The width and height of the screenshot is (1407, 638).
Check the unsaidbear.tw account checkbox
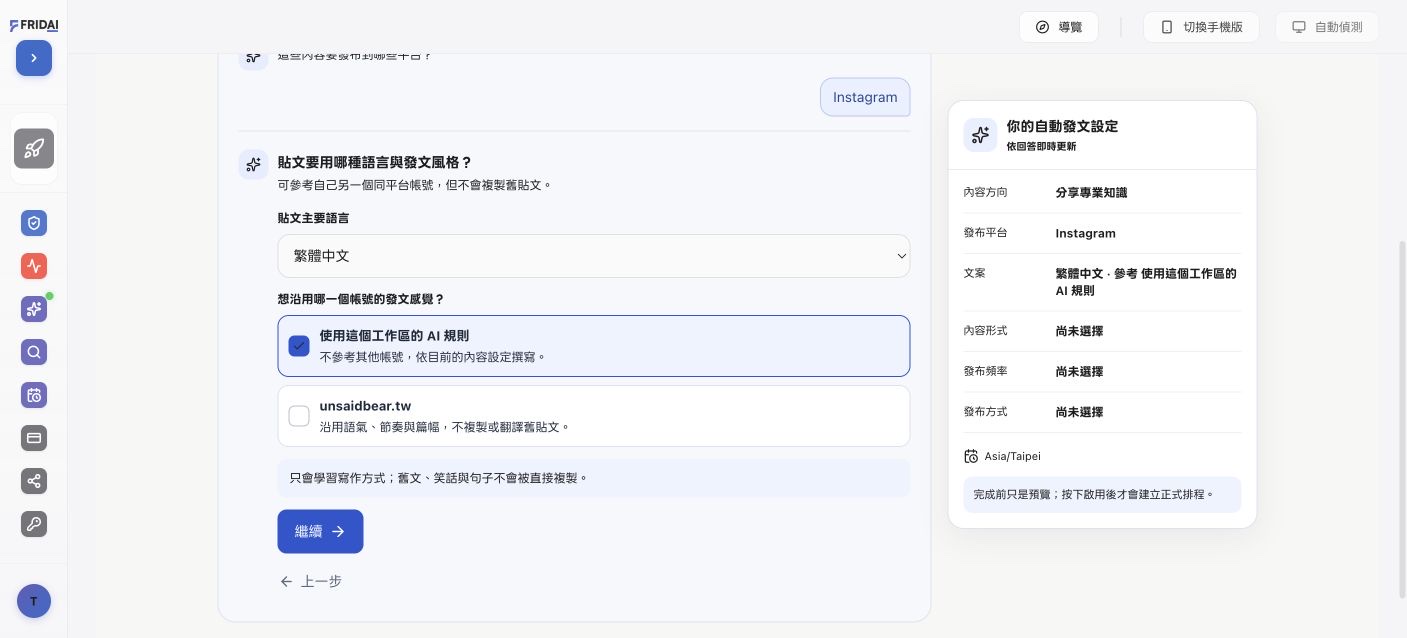pyautogui.click(x=299, y=416)
